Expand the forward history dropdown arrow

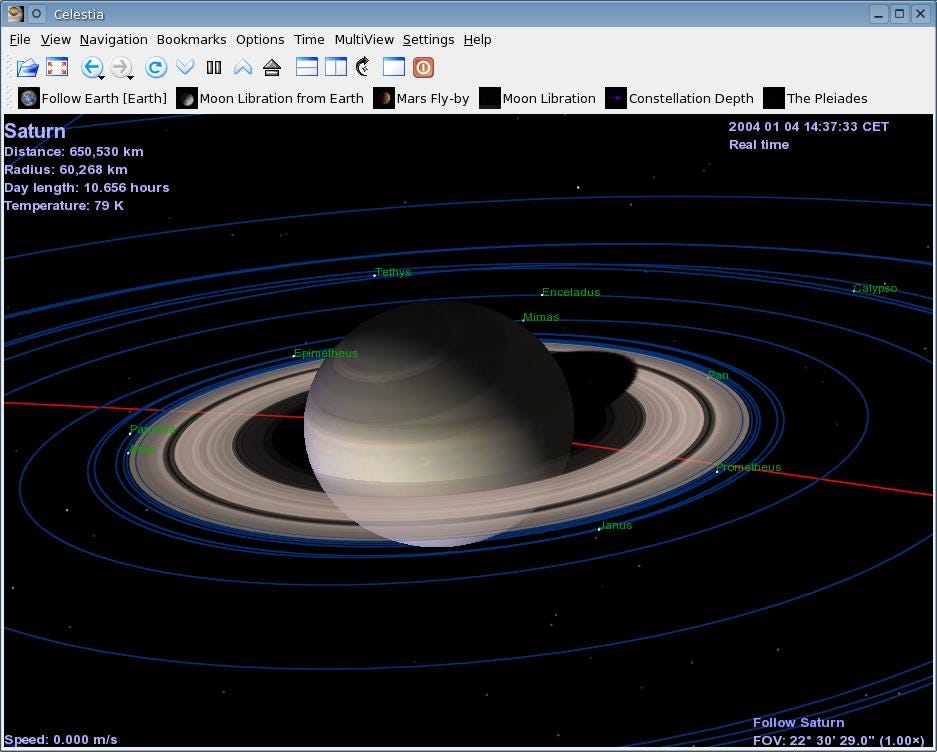coord(131,77)
